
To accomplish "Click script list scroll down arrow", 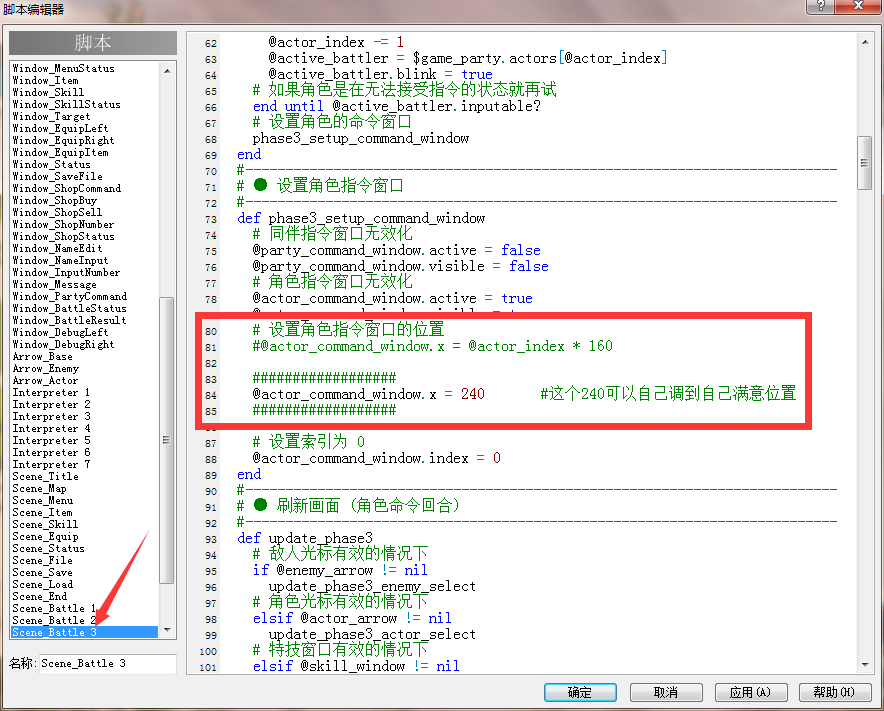I will click(x=167, y=630).
